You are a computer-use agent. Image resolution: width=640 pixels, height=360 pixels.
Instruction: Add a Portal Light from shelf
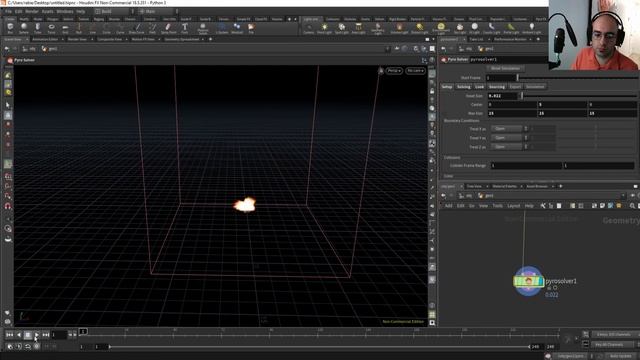coord(511,28)
